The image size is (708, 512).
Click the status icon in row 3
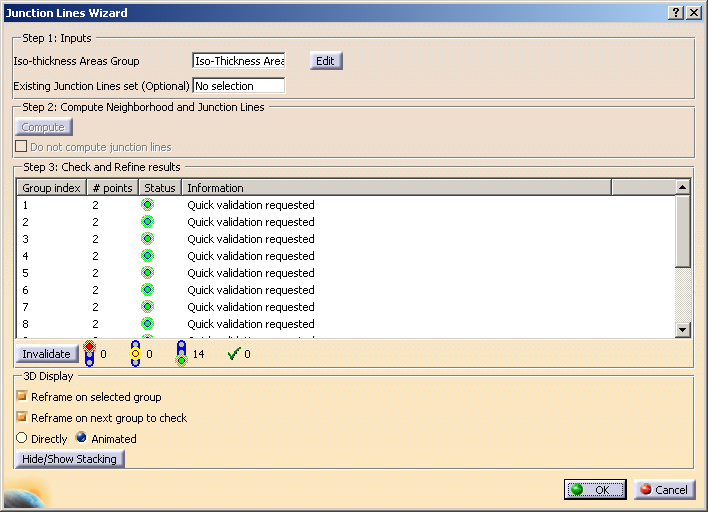coord(148,239)
